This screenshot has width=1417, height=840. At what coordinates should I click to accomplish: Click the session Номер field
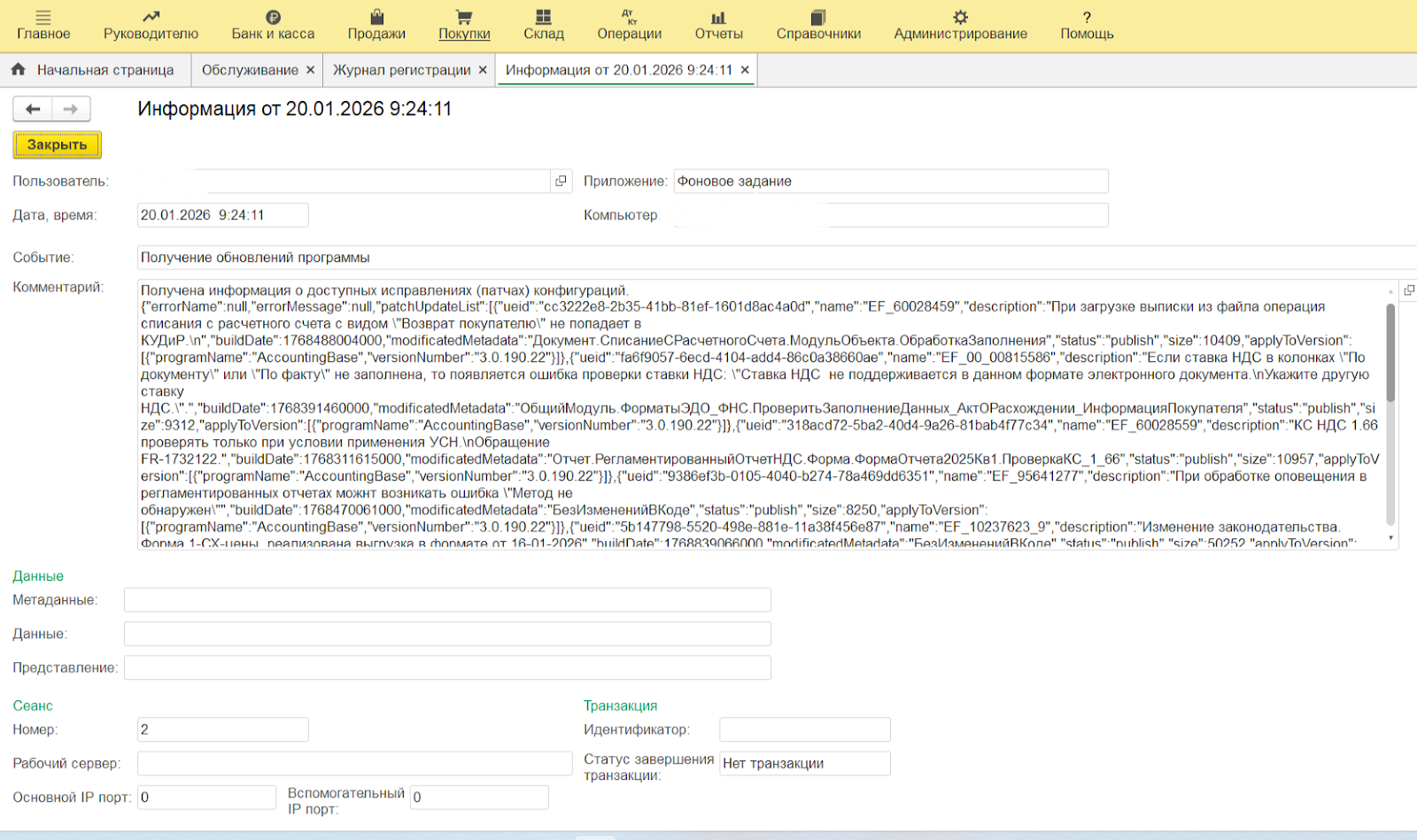coord(222,729)
